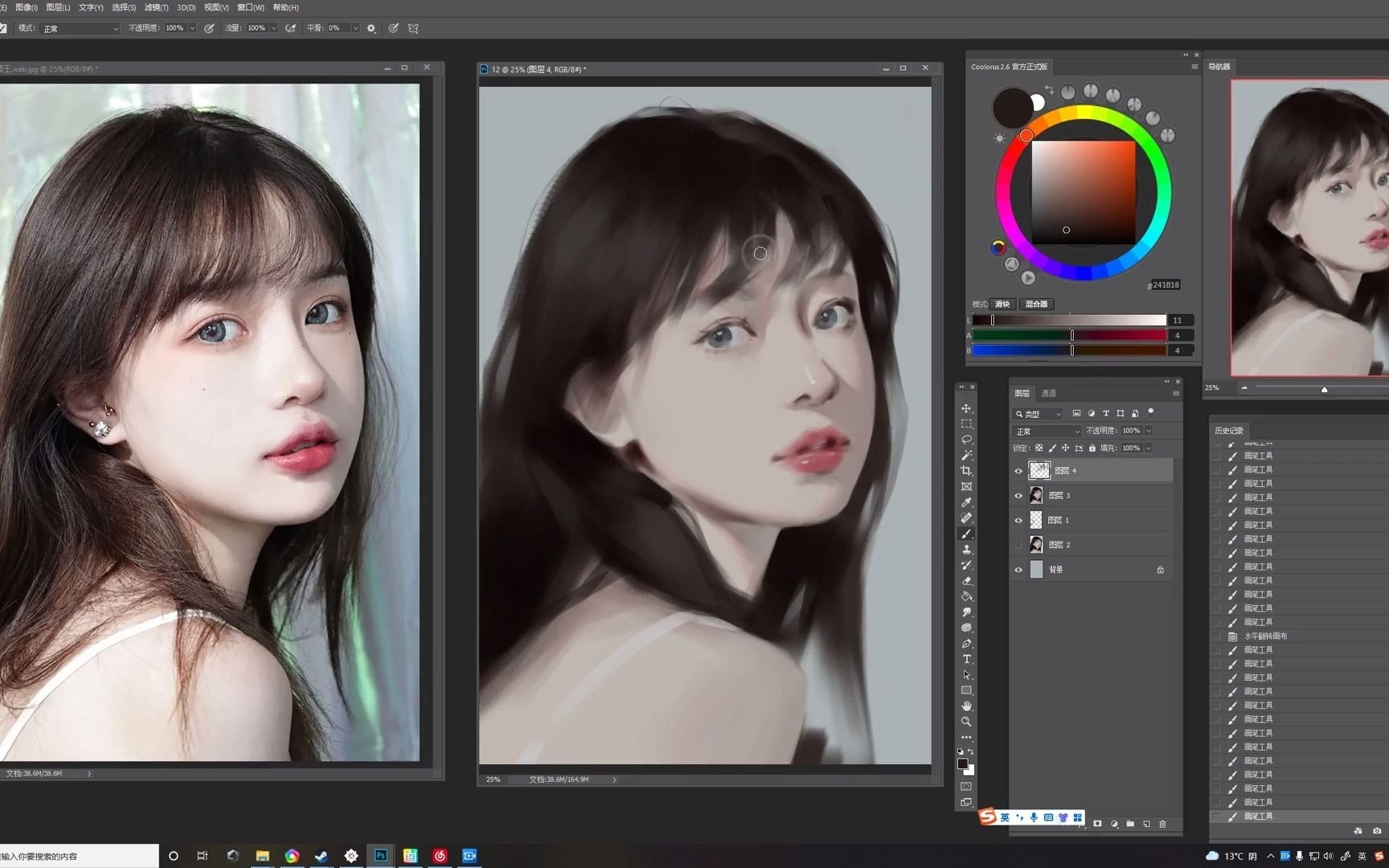Select the Clone Stamp tool
The width and height of the screenshot is (1389, 868).
[966, 550]
